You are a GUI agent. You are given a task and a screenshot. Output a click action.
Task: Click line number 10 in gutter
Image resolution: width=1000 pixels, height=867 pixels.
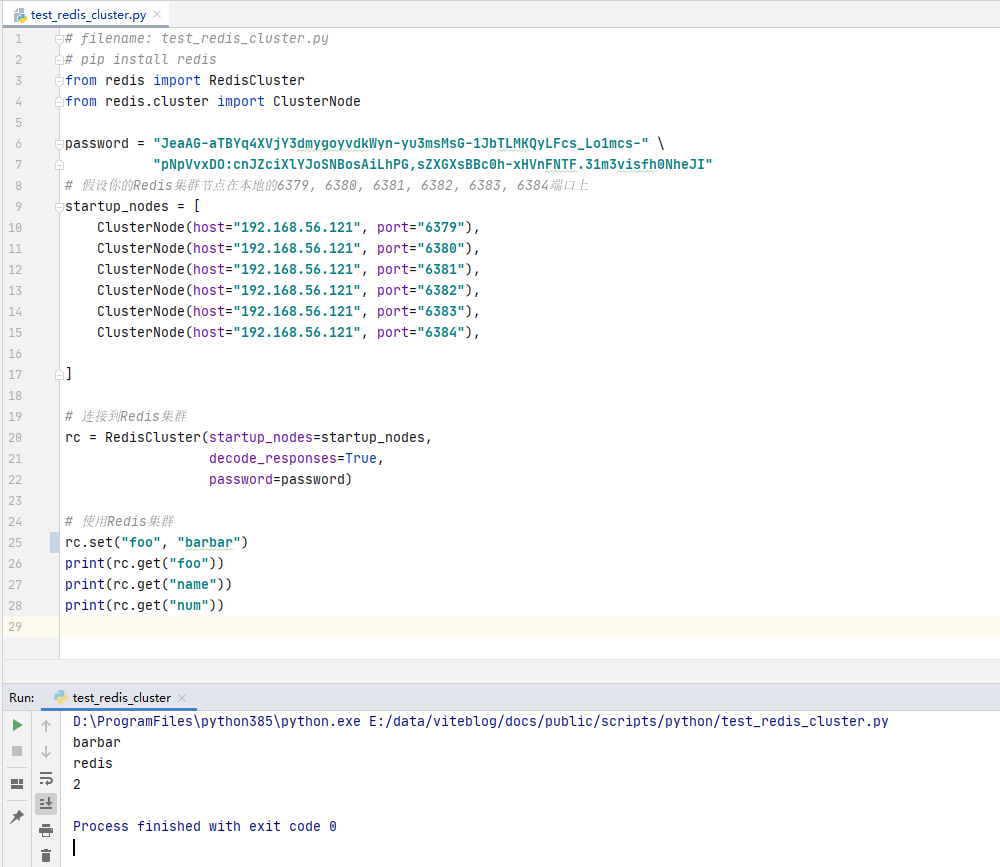15,228
